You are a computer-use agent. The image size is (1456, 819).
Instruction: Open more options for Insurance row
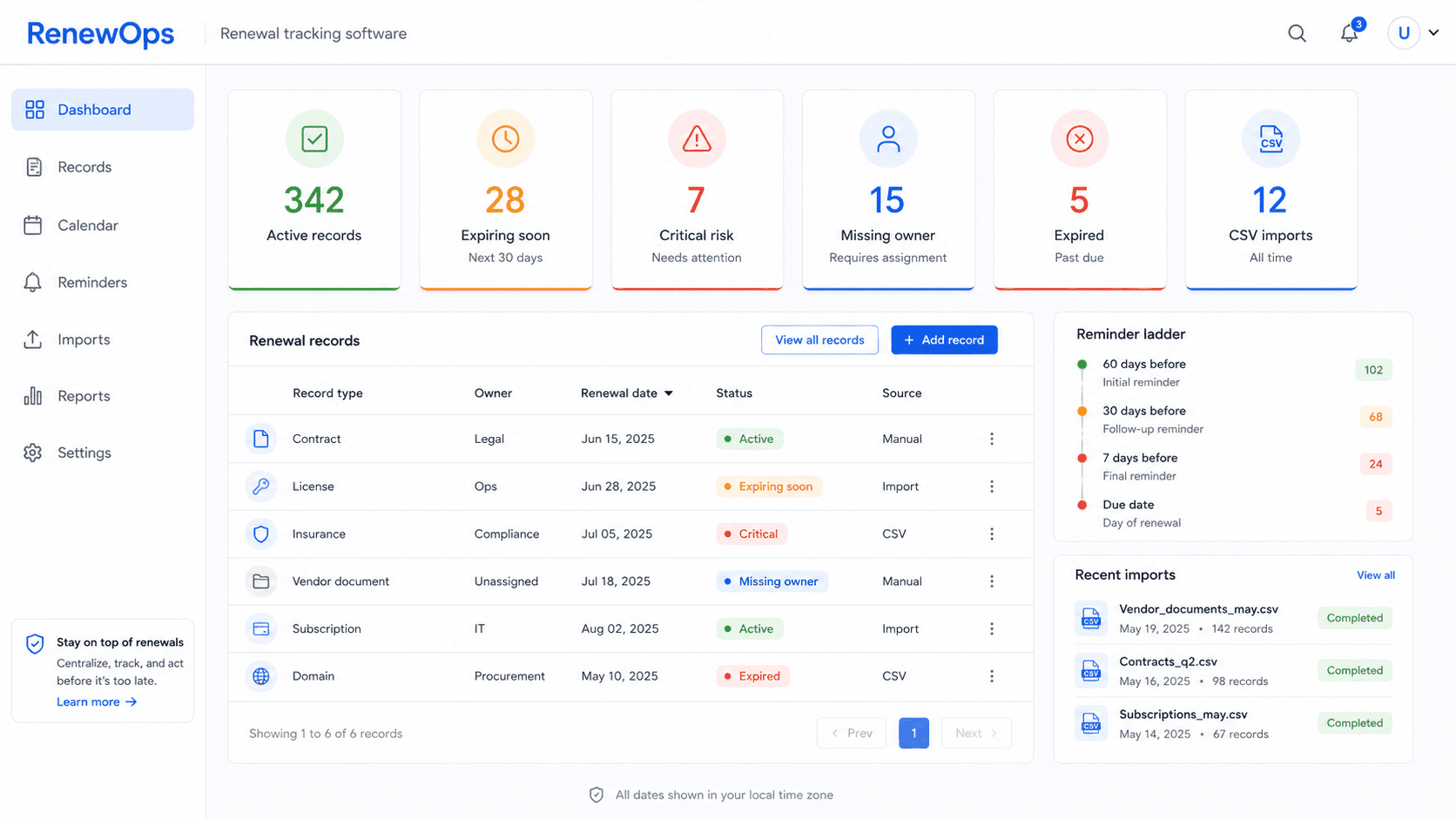point(991,534)
